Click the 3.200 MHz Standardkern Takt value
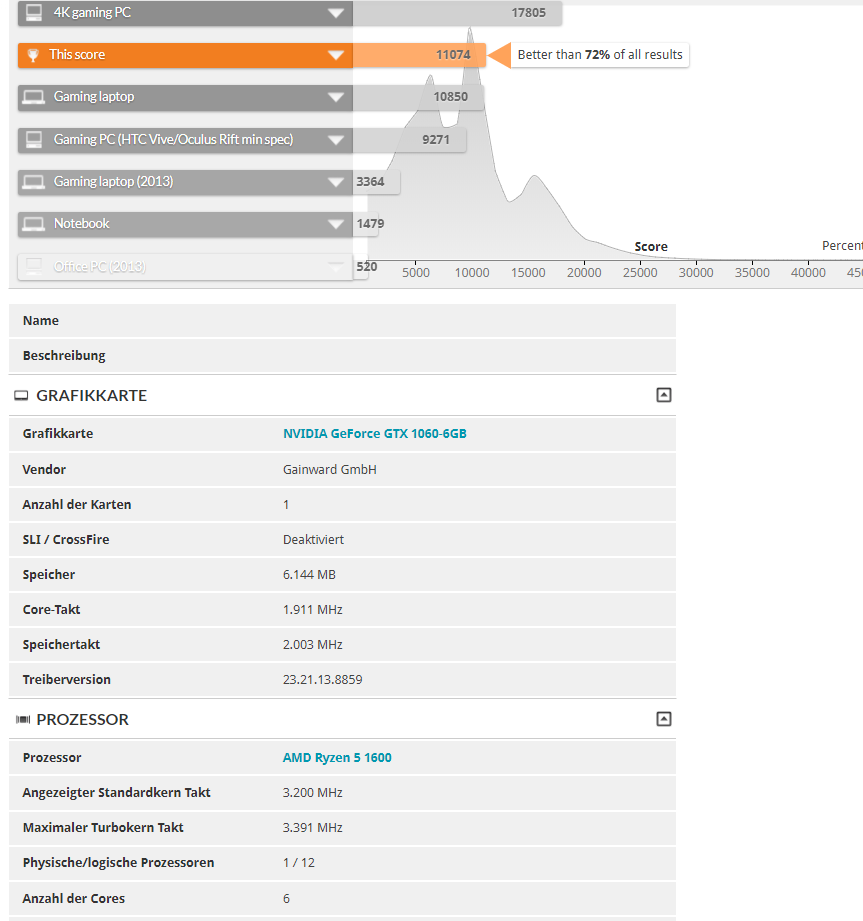This screenshot has width=863, height=921. [313, 793]
